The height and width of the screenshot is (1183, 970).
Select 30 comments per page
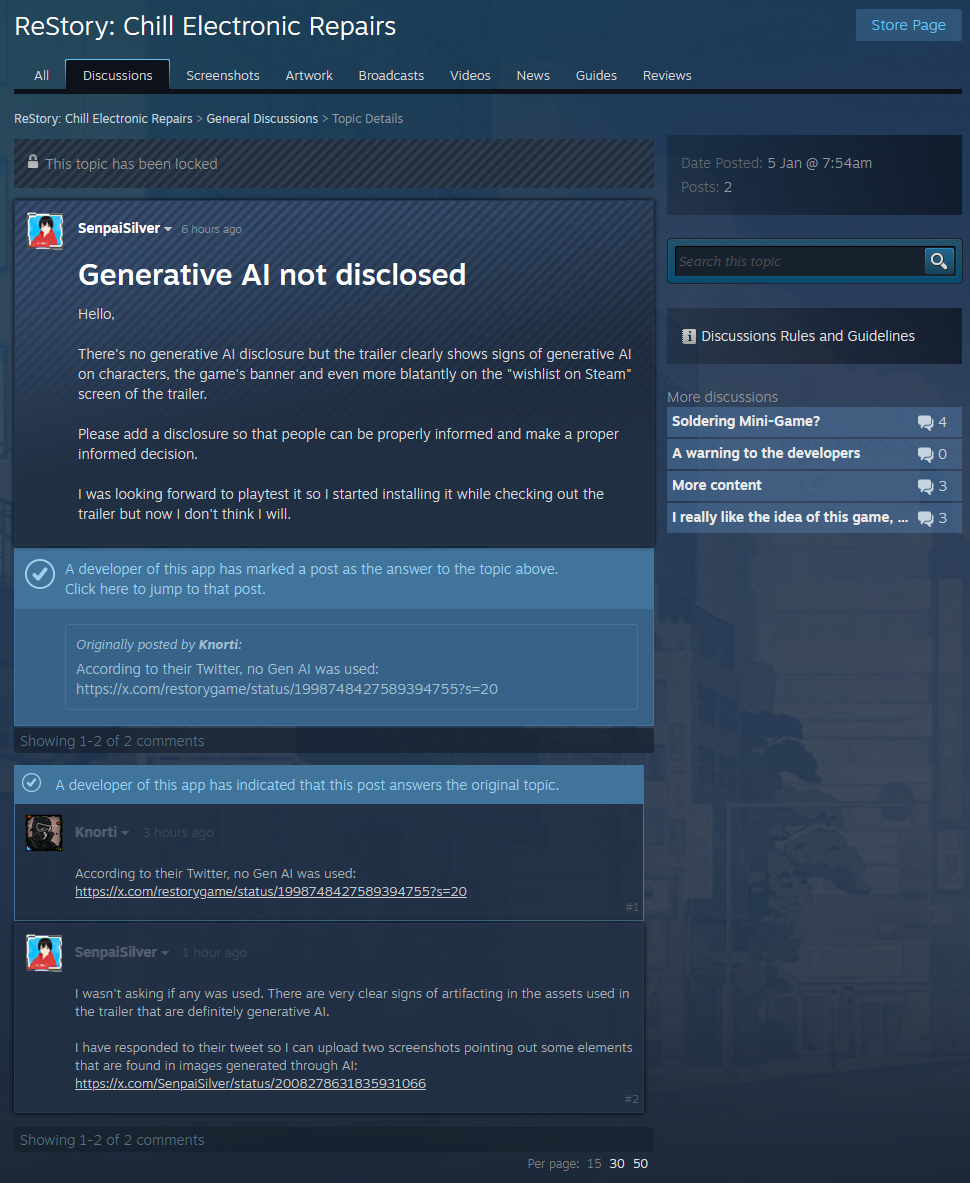[x=617, y=1163]
